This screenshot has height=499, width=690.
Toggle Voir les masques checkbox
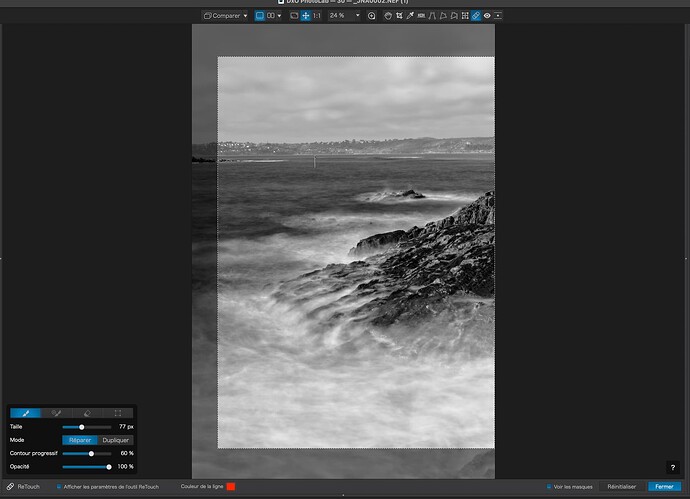549,487
